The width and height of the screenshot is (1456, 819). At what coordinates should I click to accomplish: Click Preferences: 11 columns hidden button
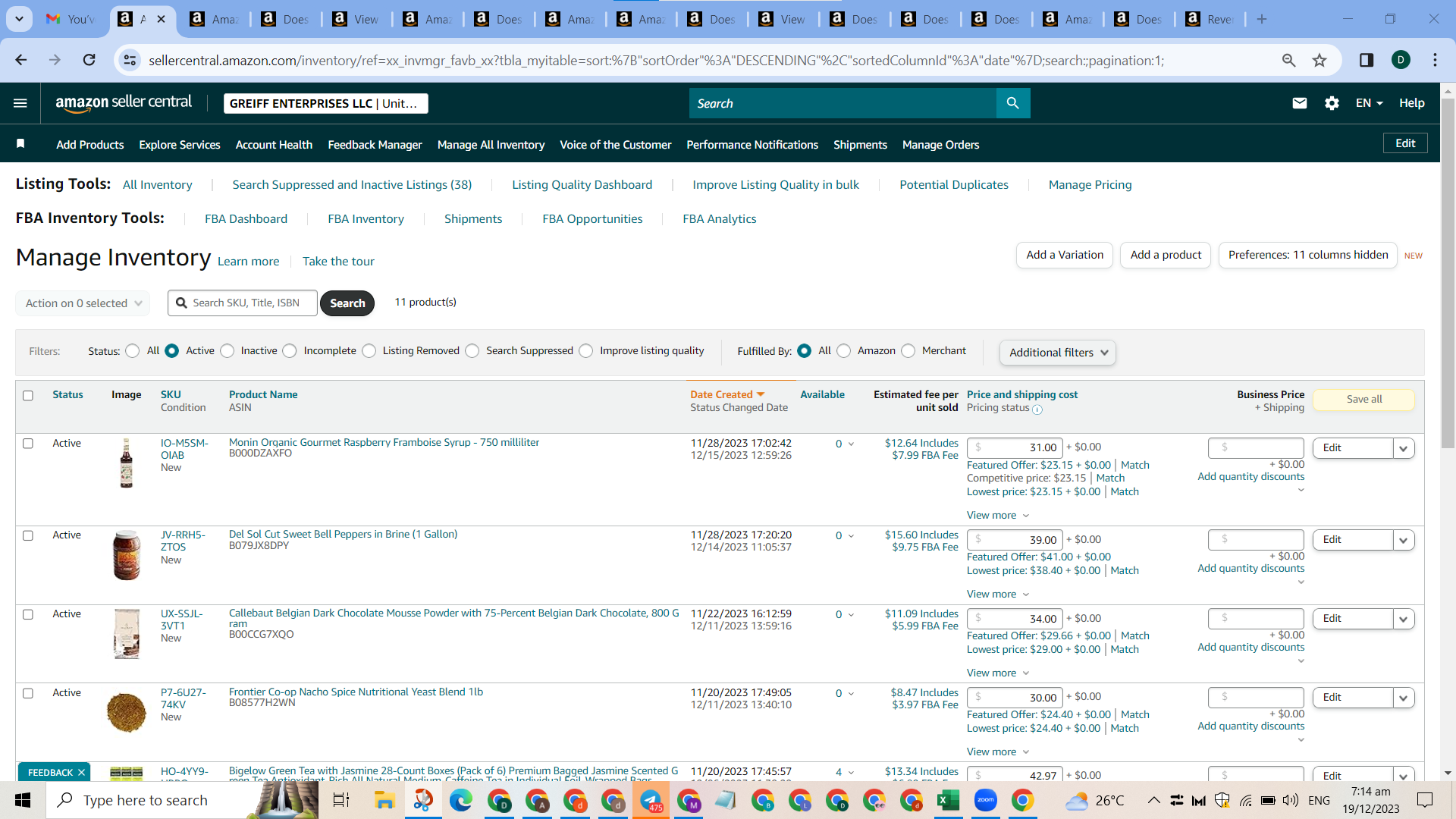(x=1308, y=256)
